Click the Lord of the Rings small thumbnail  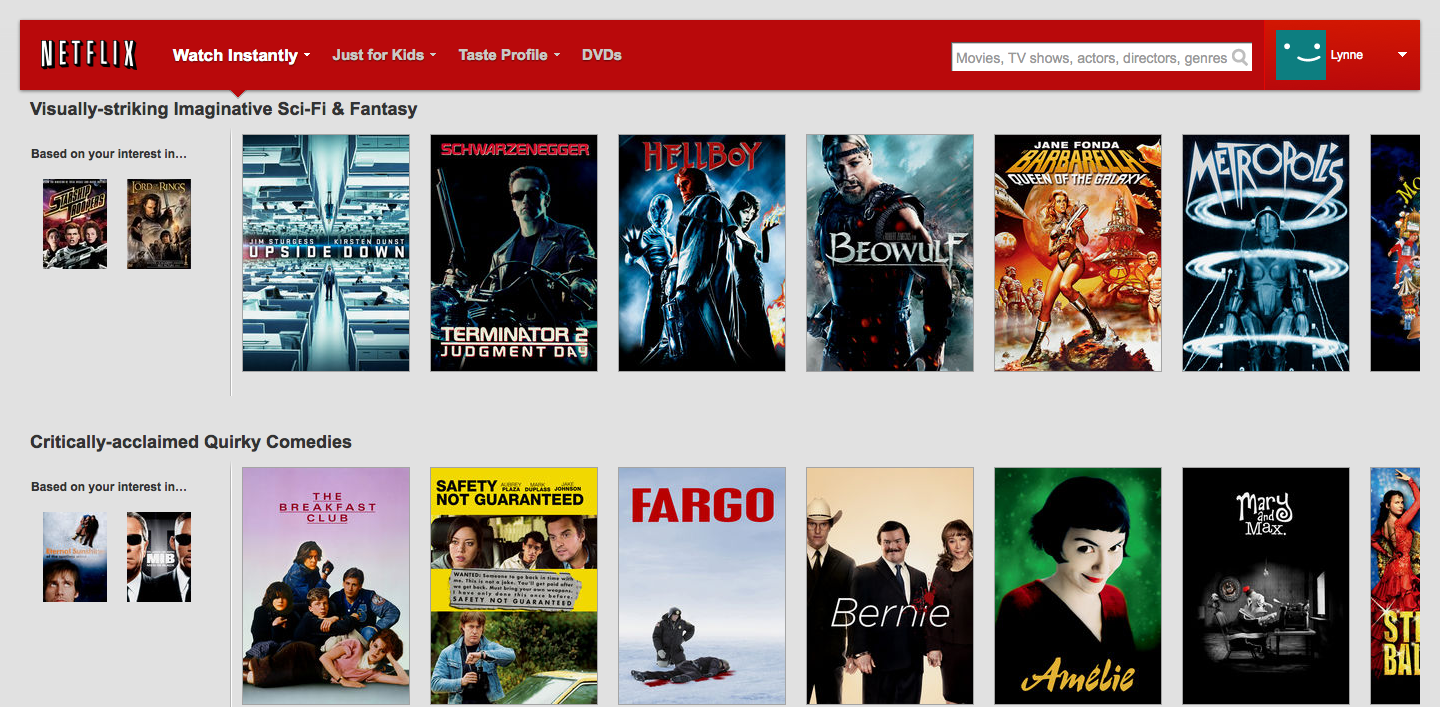(x=159, y=224)
